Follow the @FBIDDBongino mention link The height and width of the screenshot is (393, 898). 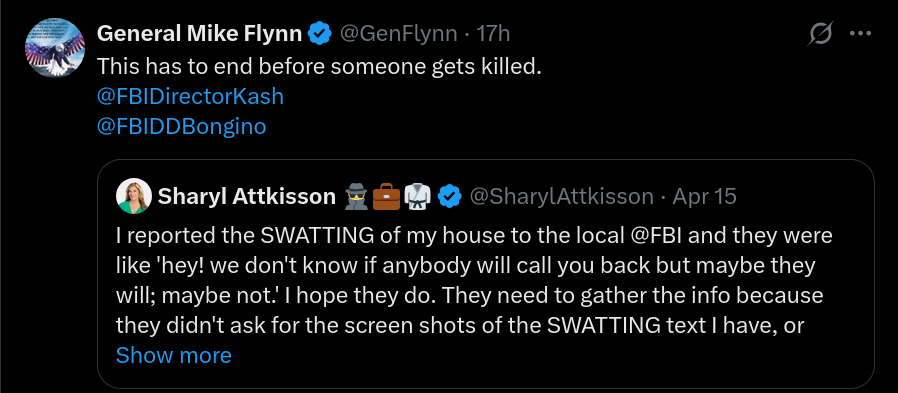182,126
